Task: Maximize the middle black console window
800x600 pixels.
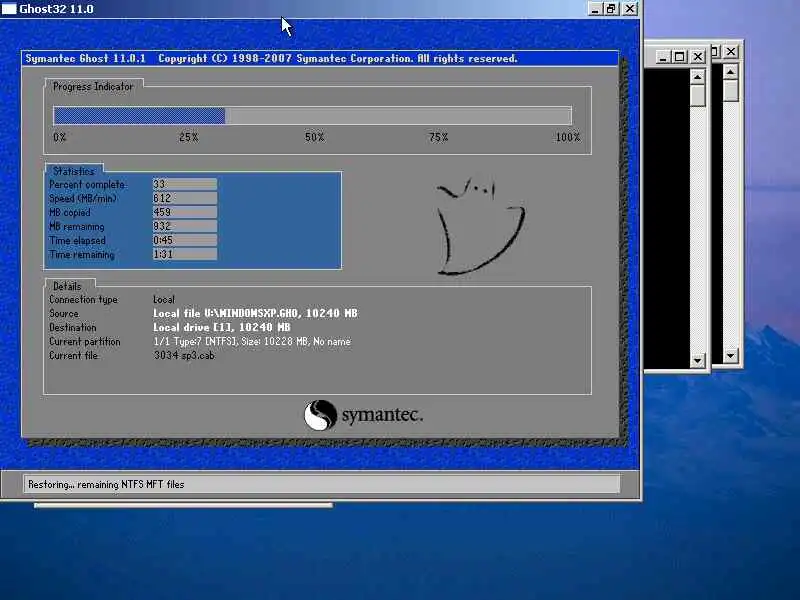Action: click(x=680, y=57)
